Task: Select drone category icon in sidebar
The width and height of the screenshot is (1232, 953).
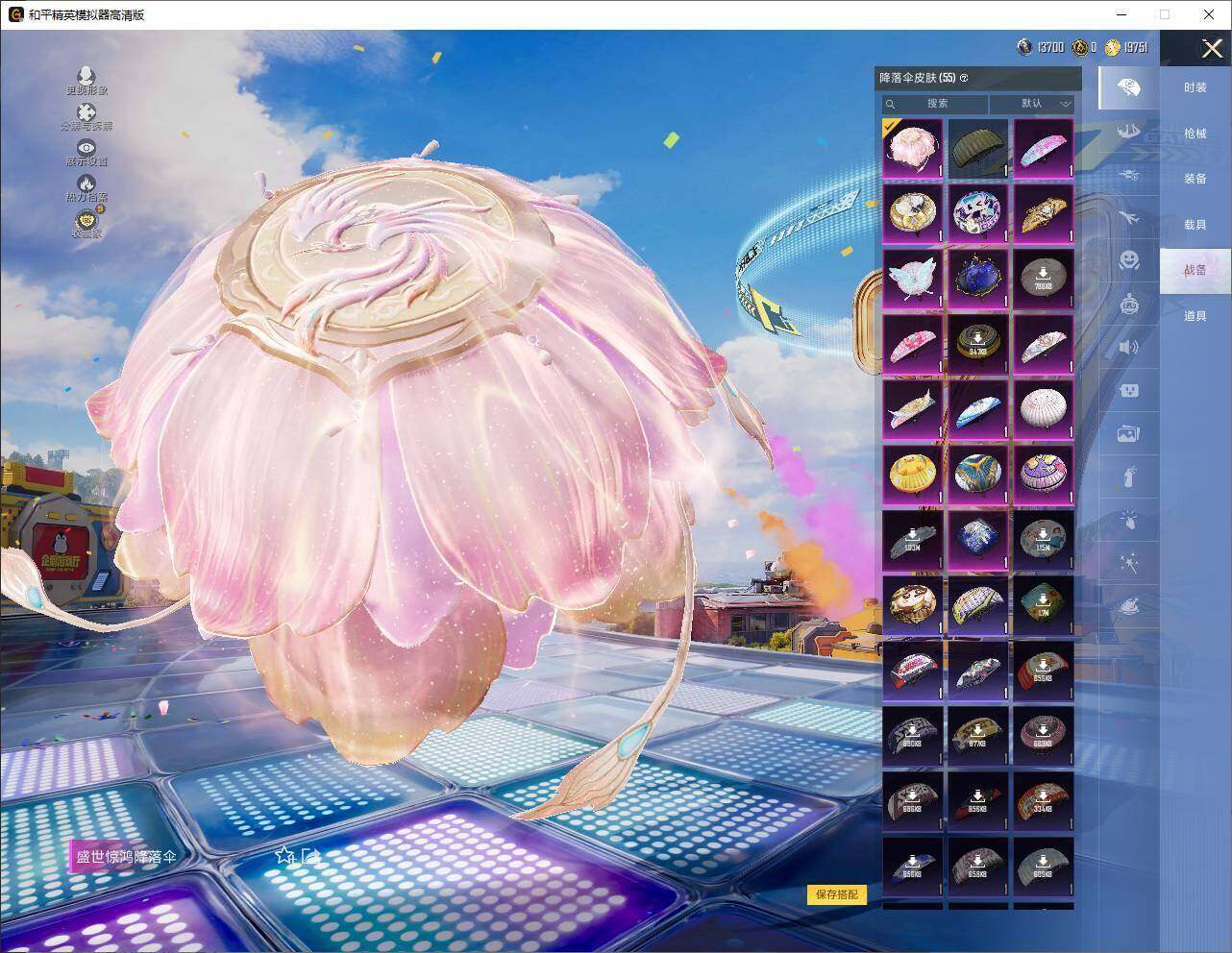Action: [x=1128, y=175]
